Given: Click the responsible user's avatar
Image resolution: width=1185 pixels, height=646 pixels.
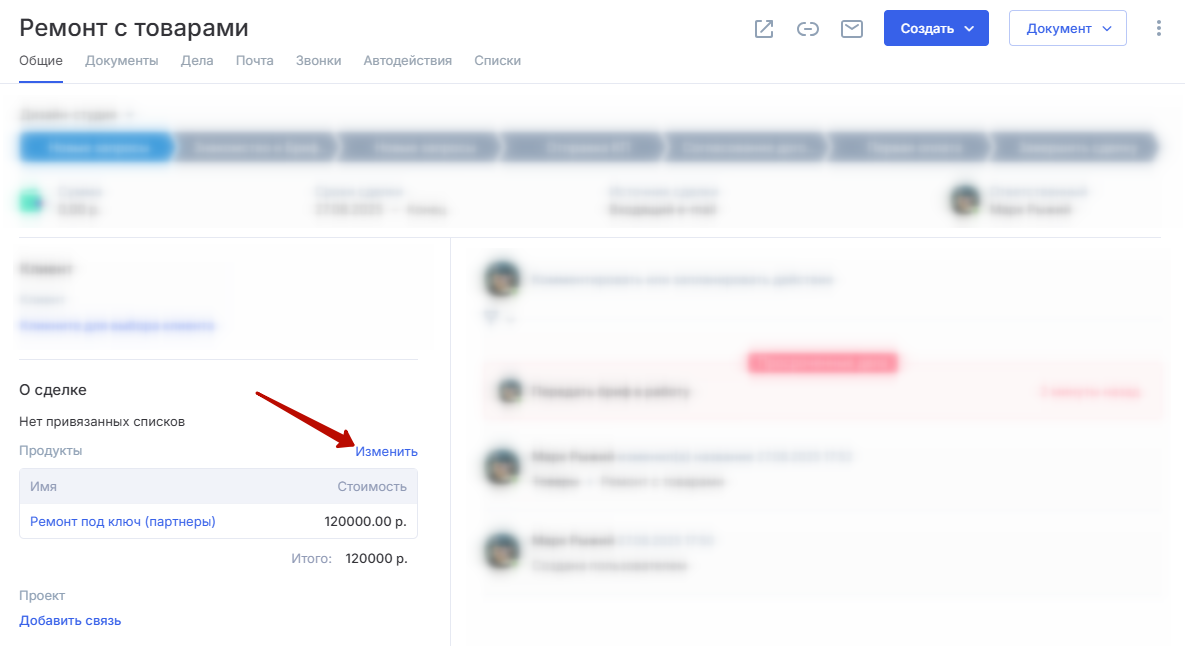Looking at the screenshot, I should 965,200.
